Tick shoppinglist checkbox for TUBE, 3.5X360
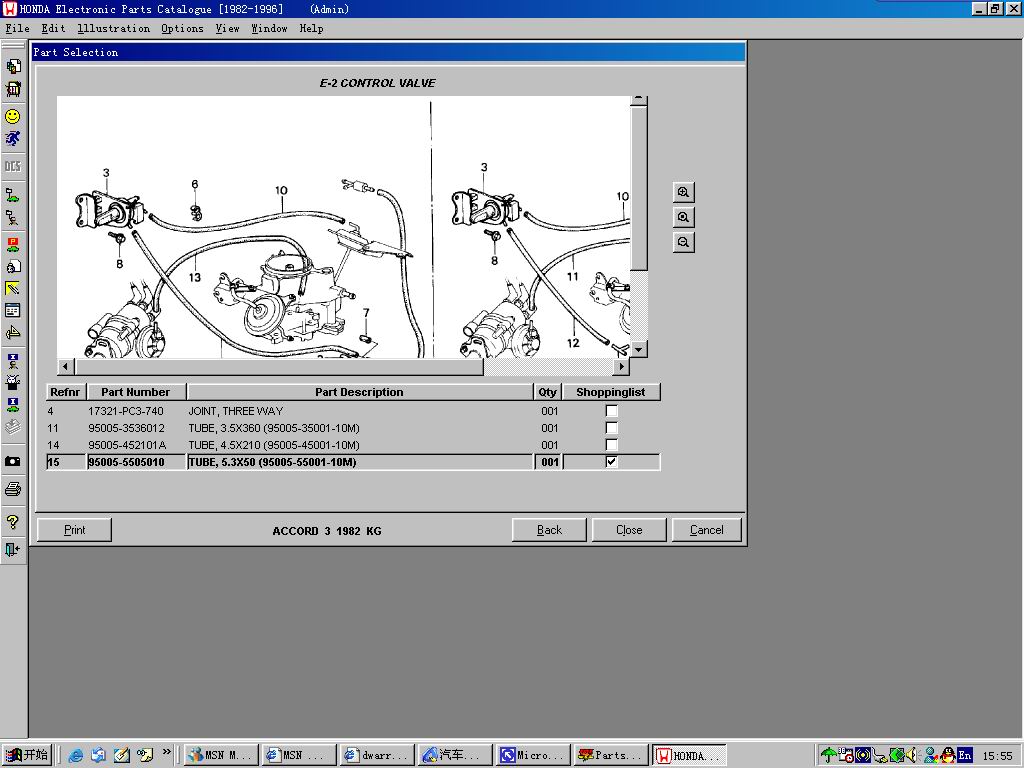This screenshot has width=1024, height=768. coord(611,428)
